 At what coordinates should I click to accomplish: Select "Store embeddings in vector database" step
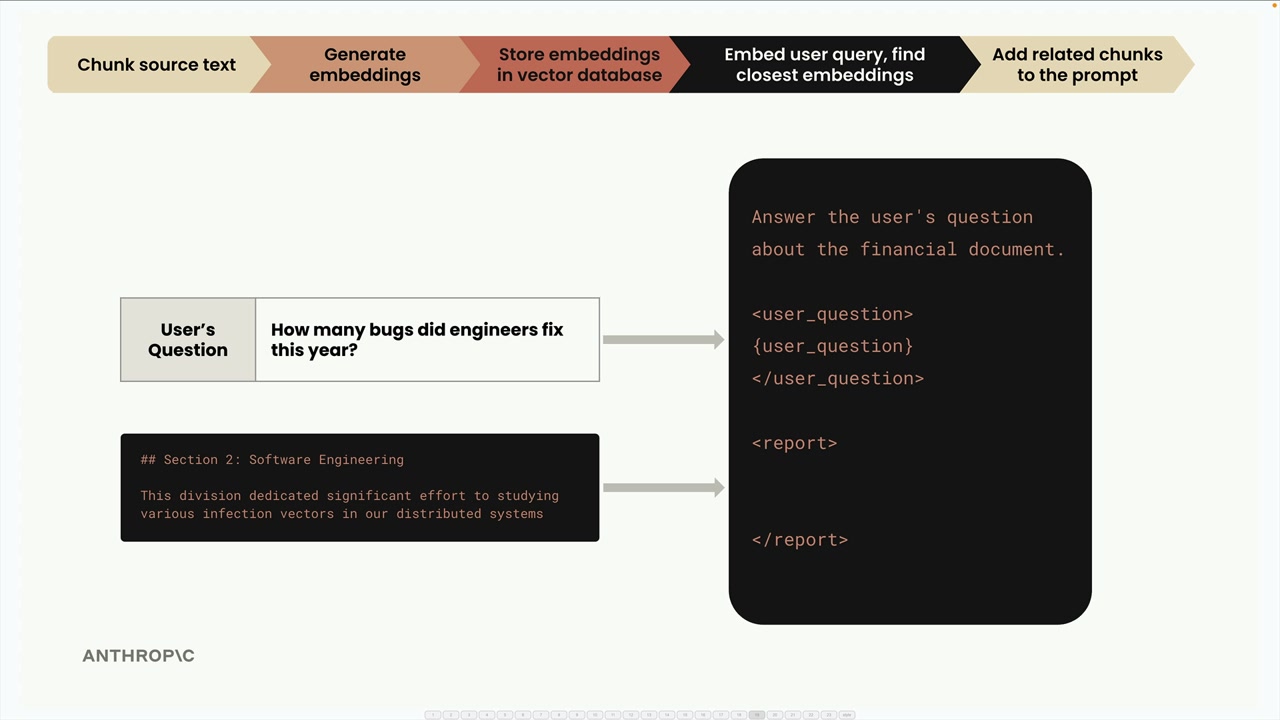point(579,65)
